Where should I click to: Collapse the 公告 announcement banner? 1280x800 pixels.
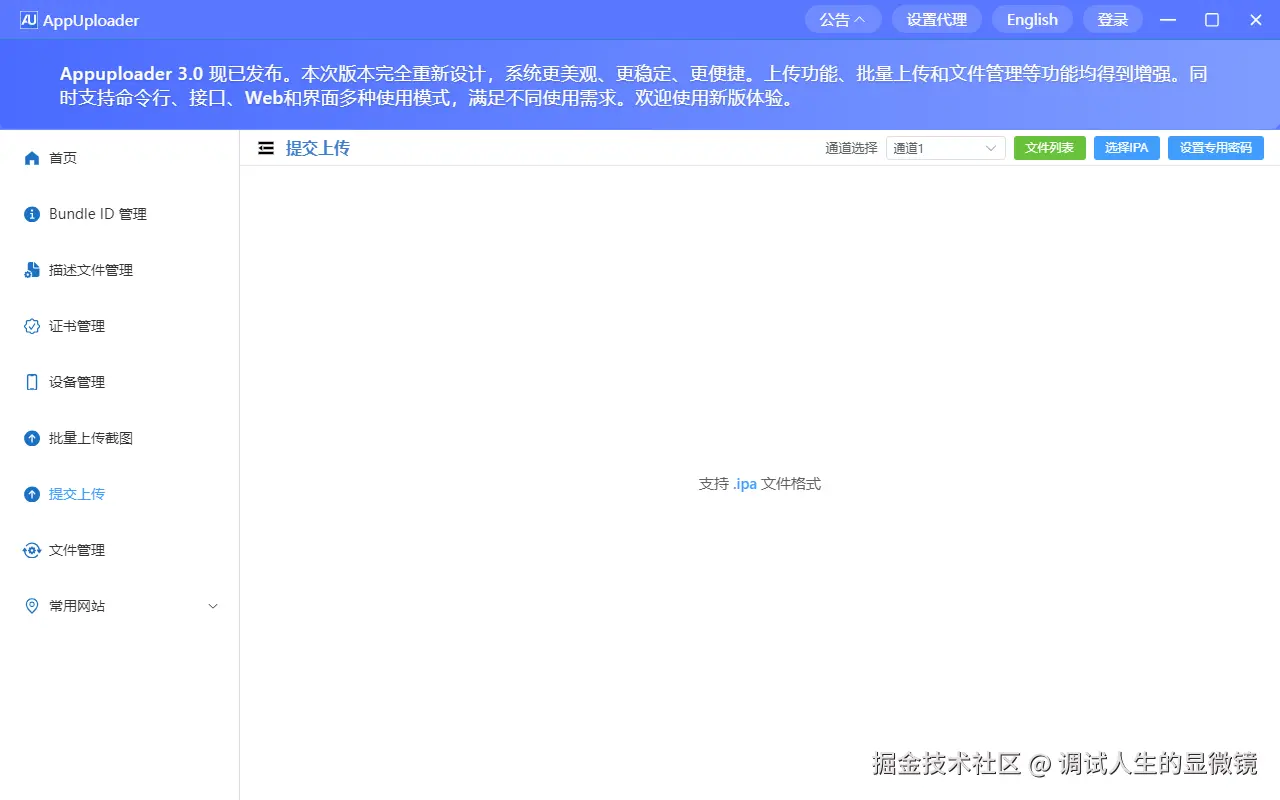pos(842,19)
